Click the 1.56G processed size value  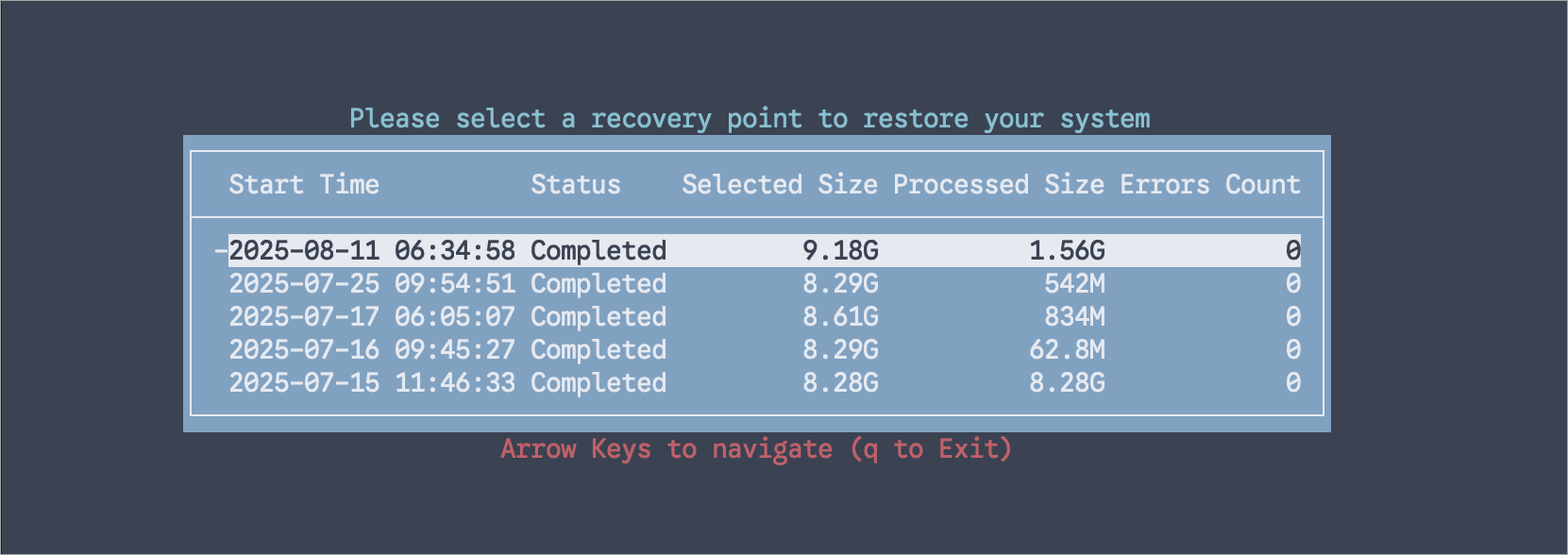pos(1067,251)
